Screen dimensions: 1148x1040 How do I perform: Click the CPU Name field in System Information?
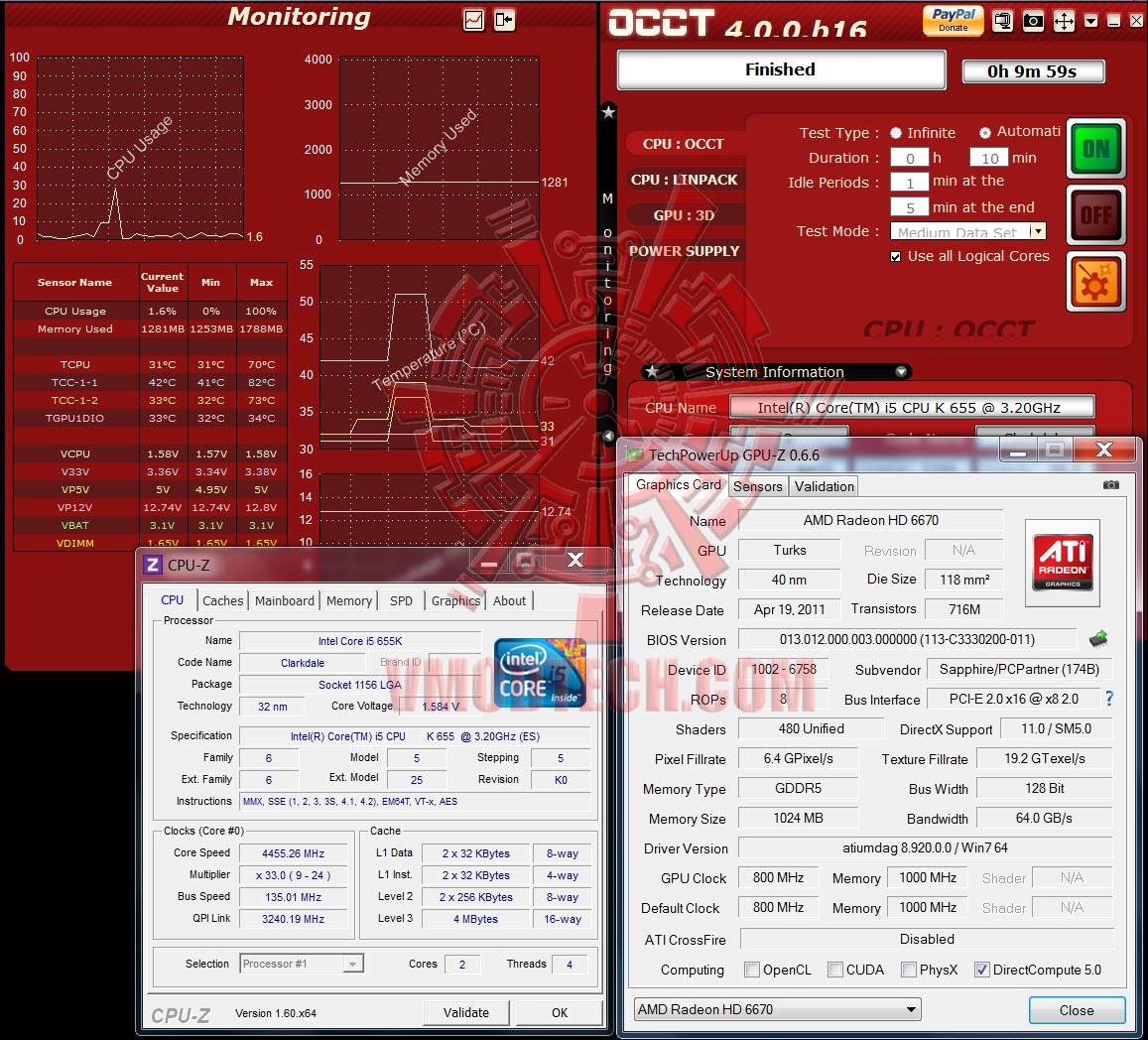[x=912, y=407]
